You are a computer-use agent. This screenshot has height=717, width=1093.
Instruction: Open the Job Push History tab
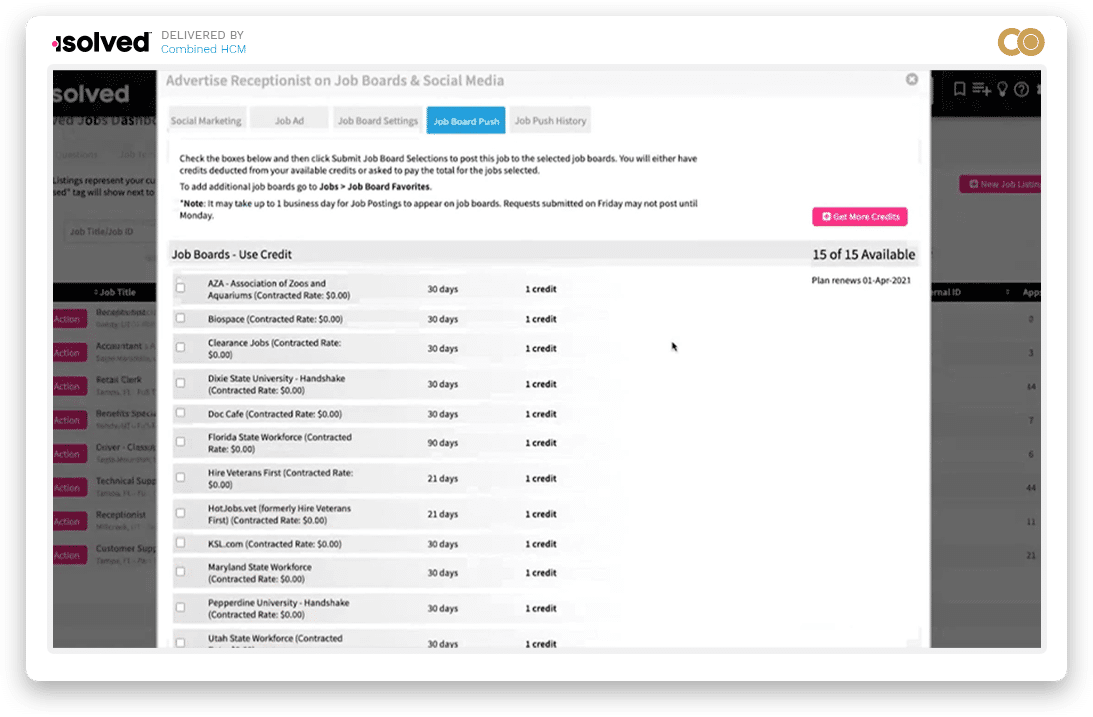(550, 120)
